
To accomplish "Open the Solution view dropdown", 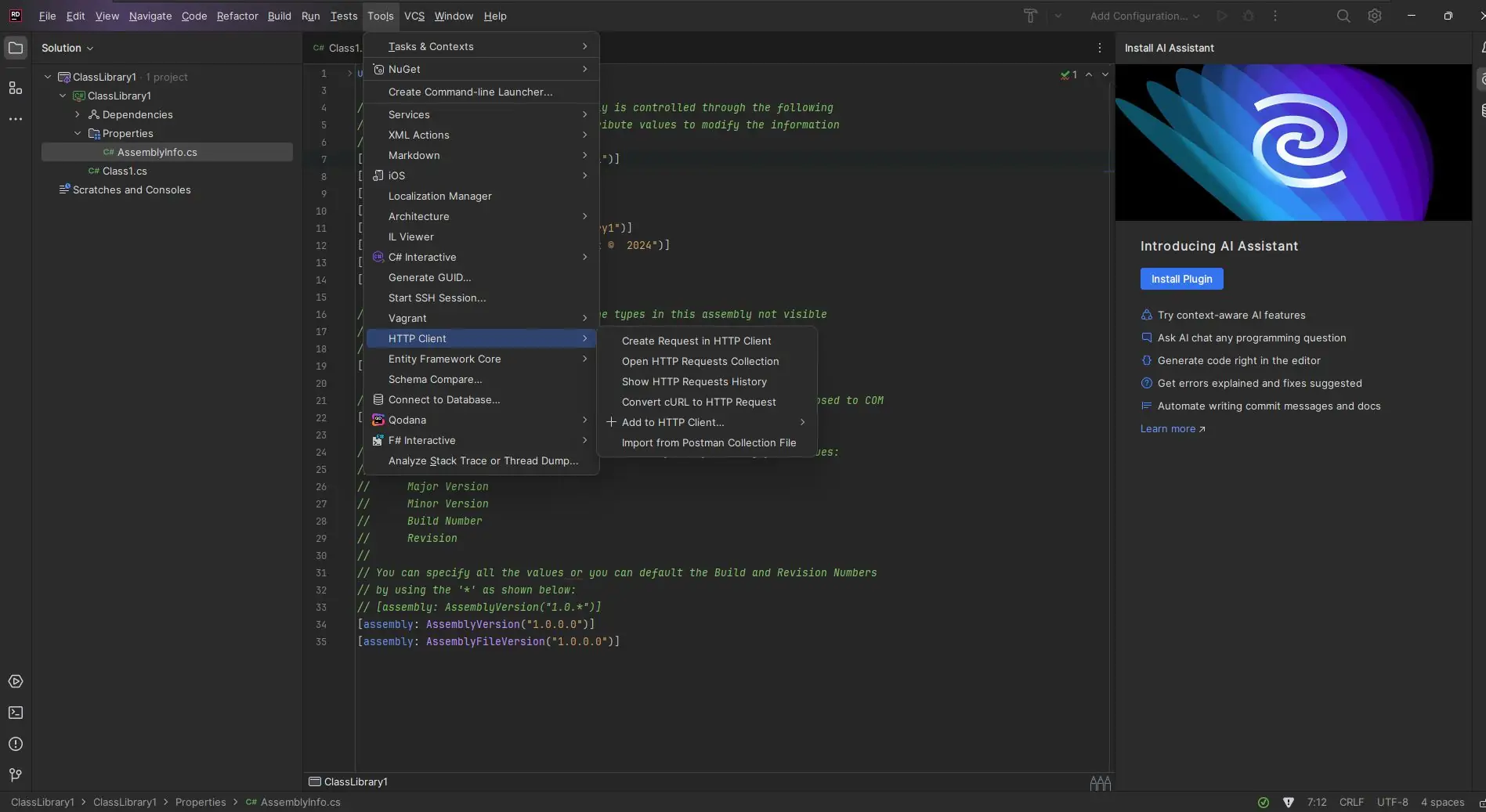I will (x=67, y=48).
